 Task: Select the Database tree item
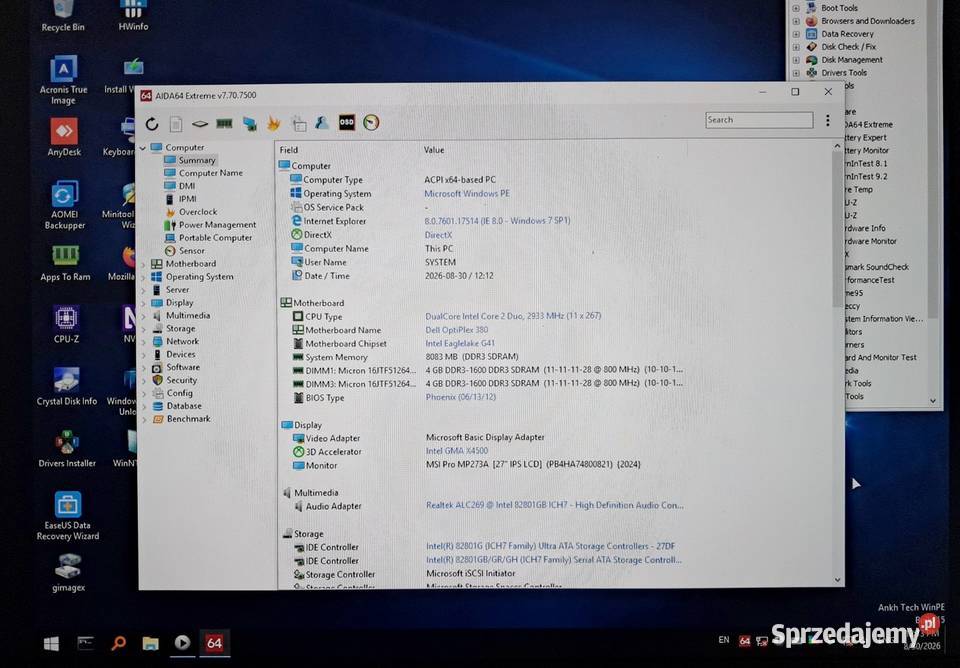(184, 406)
